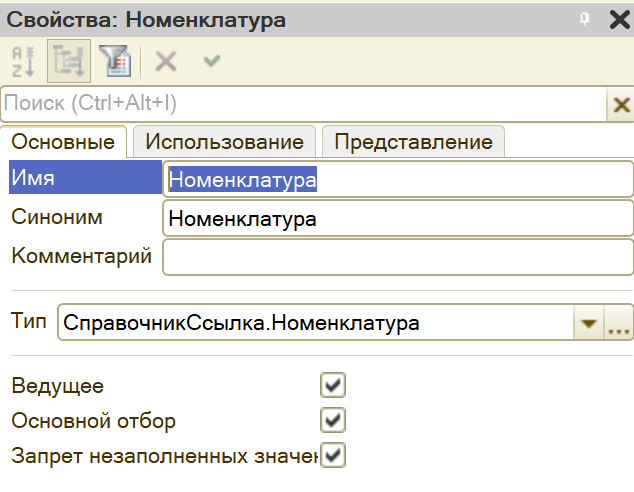The image size is (634, 492).
Task: Click the filter properties funnel icon
Action: click(x=113, y=61)
